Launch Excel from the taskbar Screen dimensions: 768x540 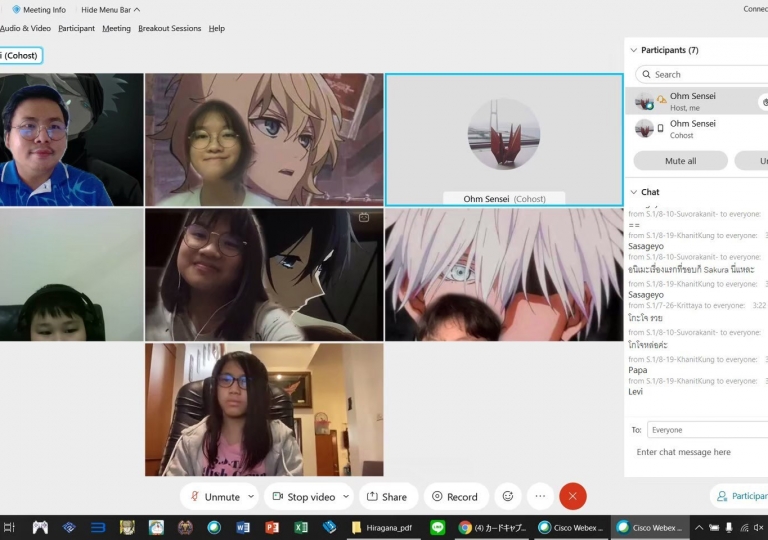[x=301, y=527]
